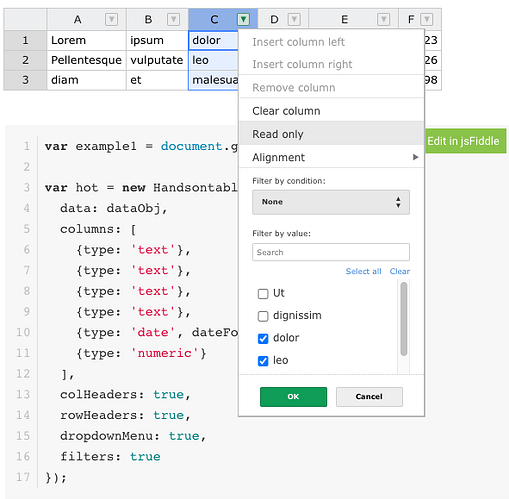Check the Ut value checkbox
Viewport: 509px width, 499px height.
[x=263, y=294]
